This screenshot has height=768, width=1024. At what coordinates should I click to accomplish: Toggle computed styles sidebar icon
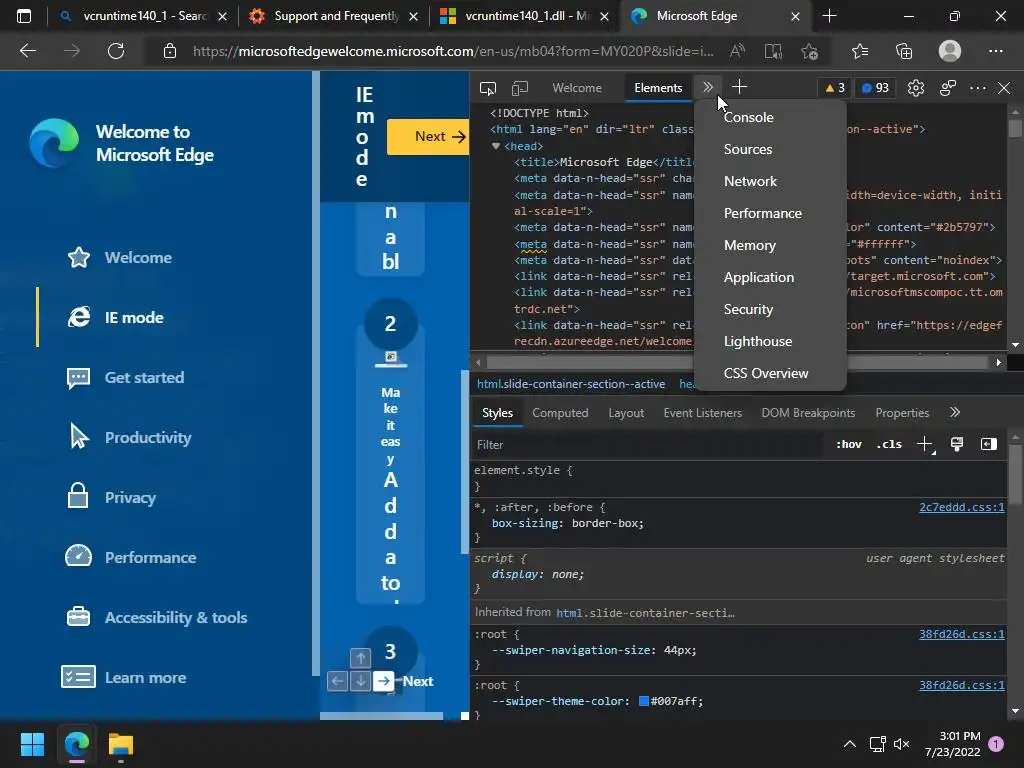click(989, 445)
